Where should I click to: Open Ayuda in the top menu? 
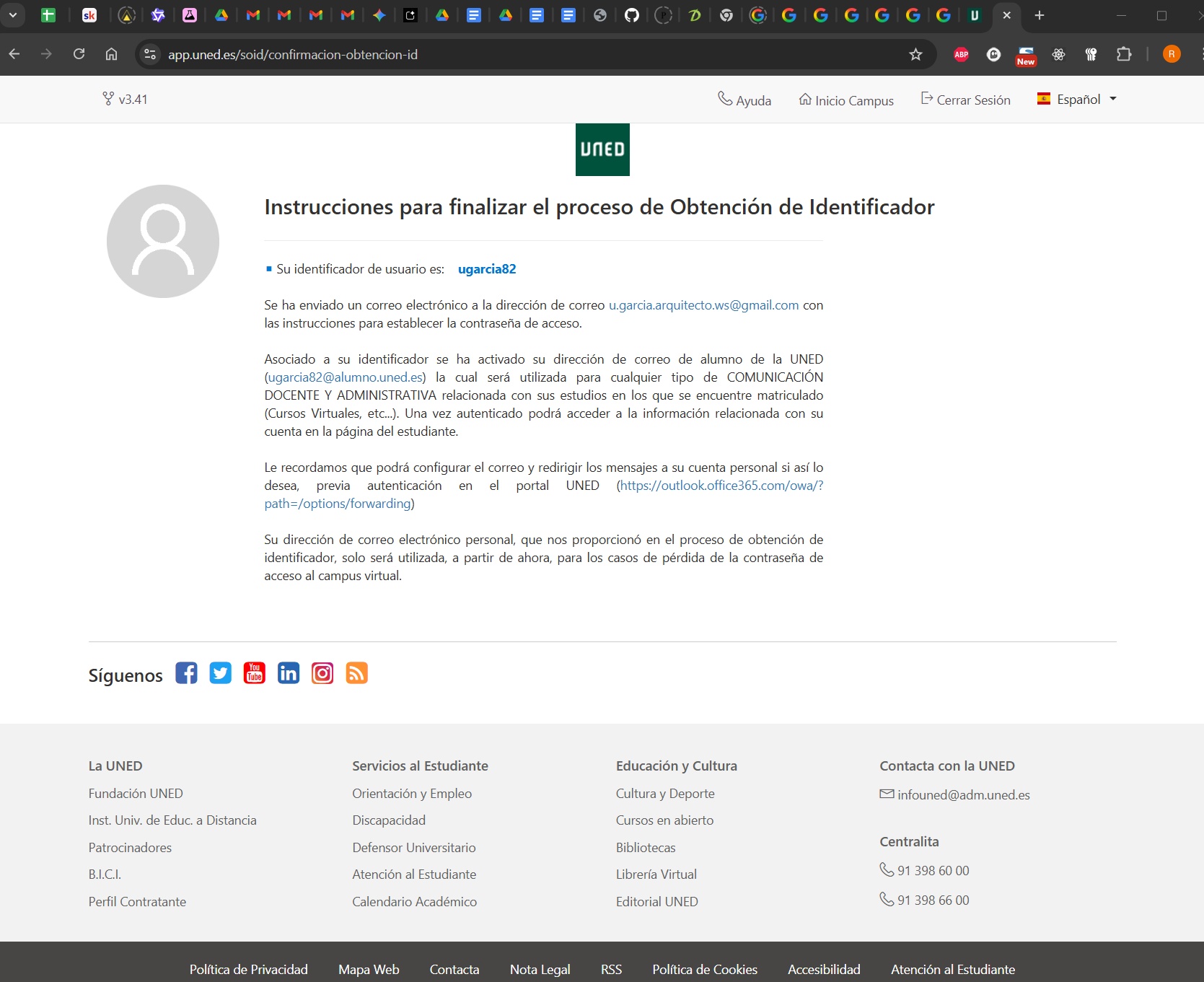[744, 100]
